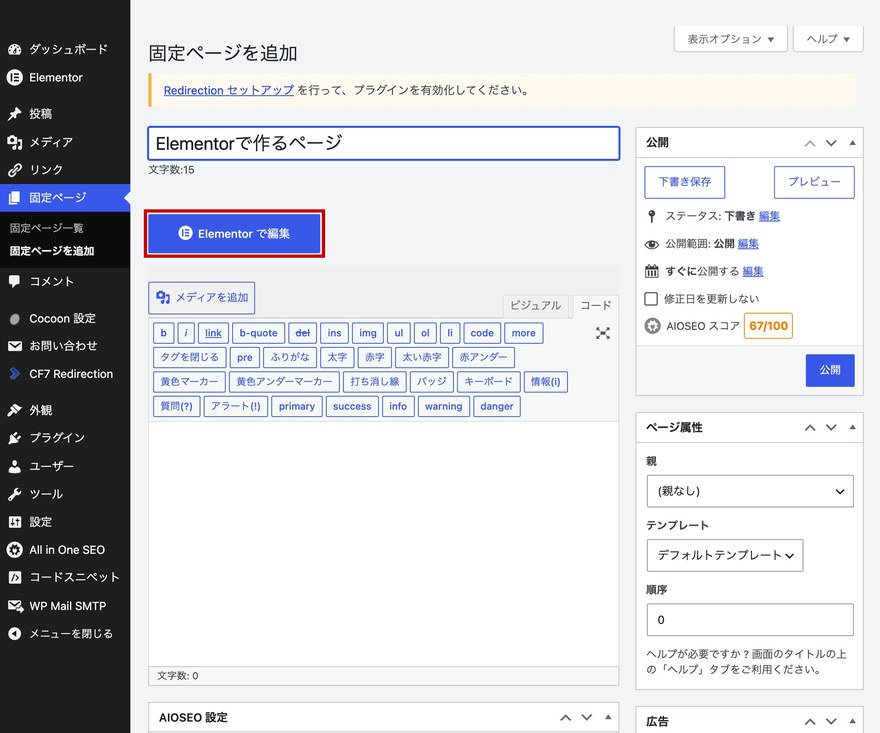This screenshot has width=880, height=733.
Task: Save the draft
Action: tap(685, 182)
